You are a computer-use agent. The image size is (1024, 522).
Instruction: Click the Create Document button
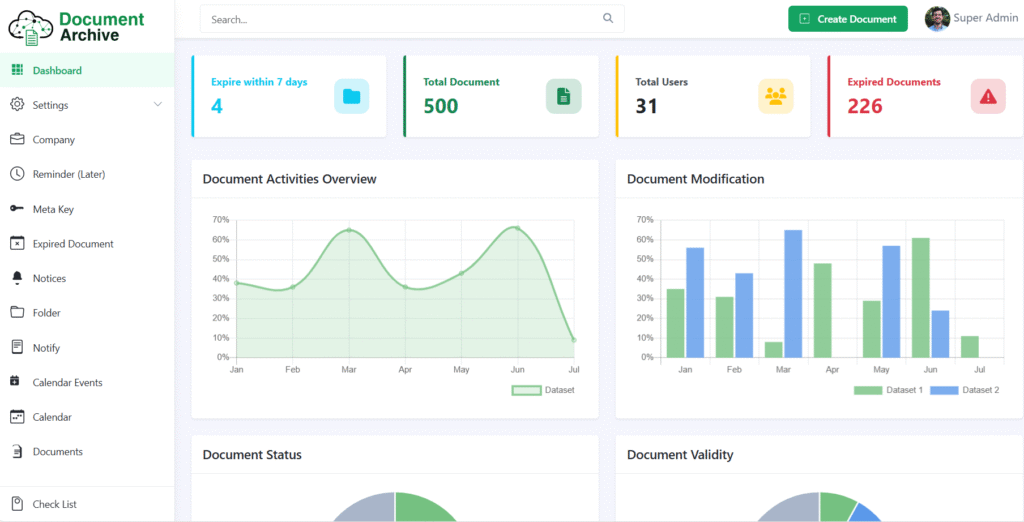coord(848,19)
